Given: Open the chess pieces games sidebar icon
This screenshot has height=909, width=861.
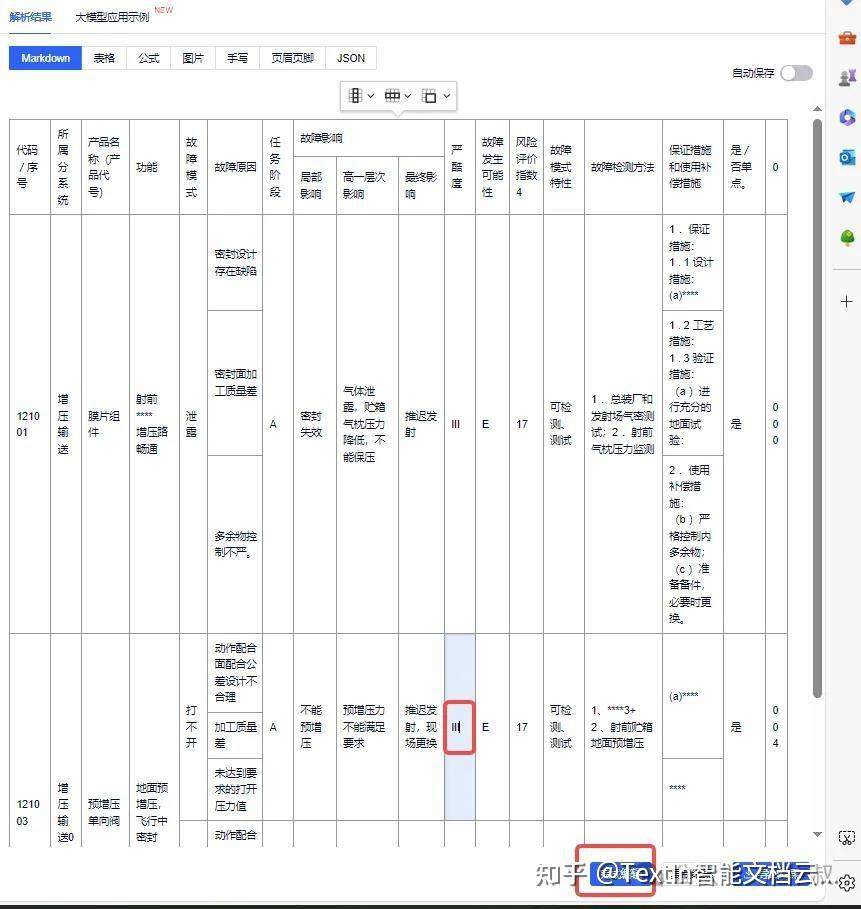Looking at the screenshot, I should pyautogui.click(x=847, y=78).
